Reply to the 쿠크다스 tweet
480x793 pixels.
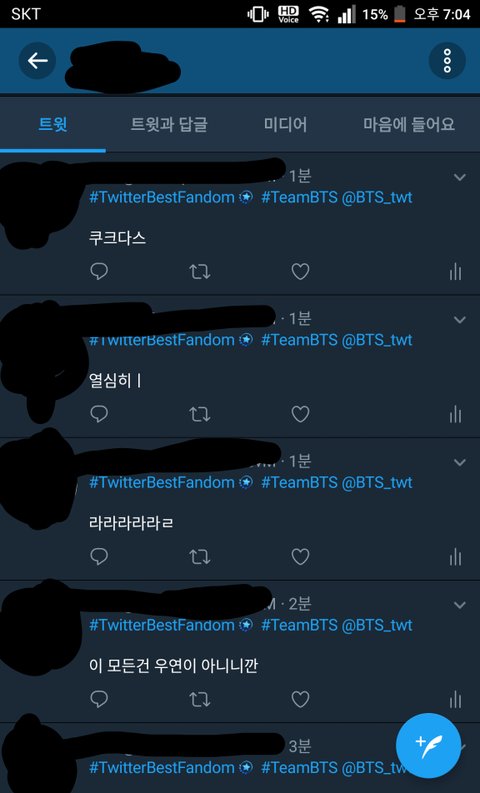coord(99,272)
